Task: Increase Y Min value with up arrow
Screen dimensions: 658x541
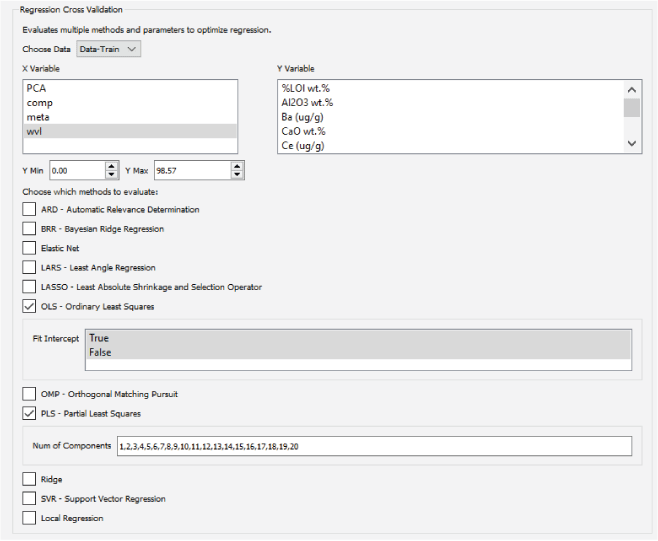Action: coord(111,166)
